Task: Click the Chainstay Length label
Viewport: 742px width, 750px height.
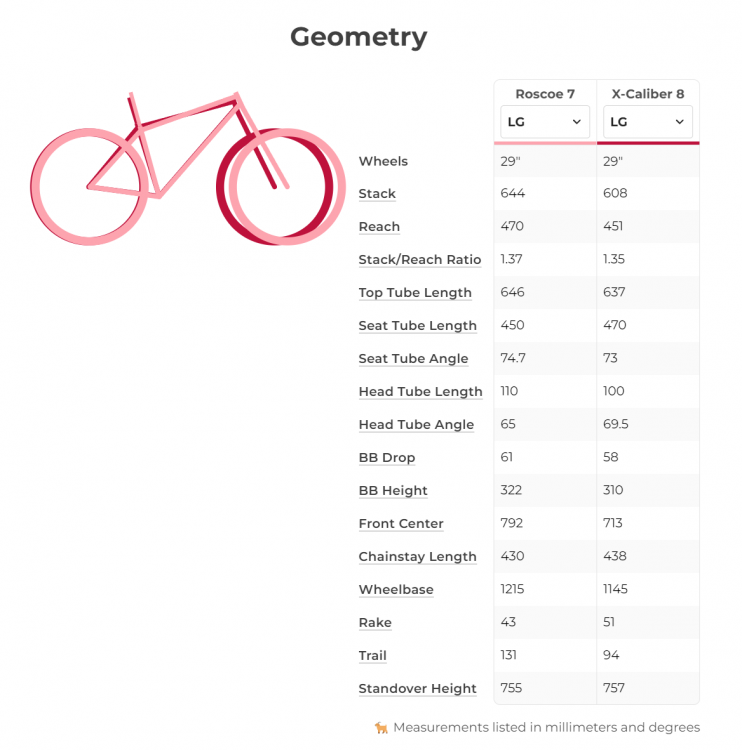Action: pyautogui.click(x=417, y=557)
